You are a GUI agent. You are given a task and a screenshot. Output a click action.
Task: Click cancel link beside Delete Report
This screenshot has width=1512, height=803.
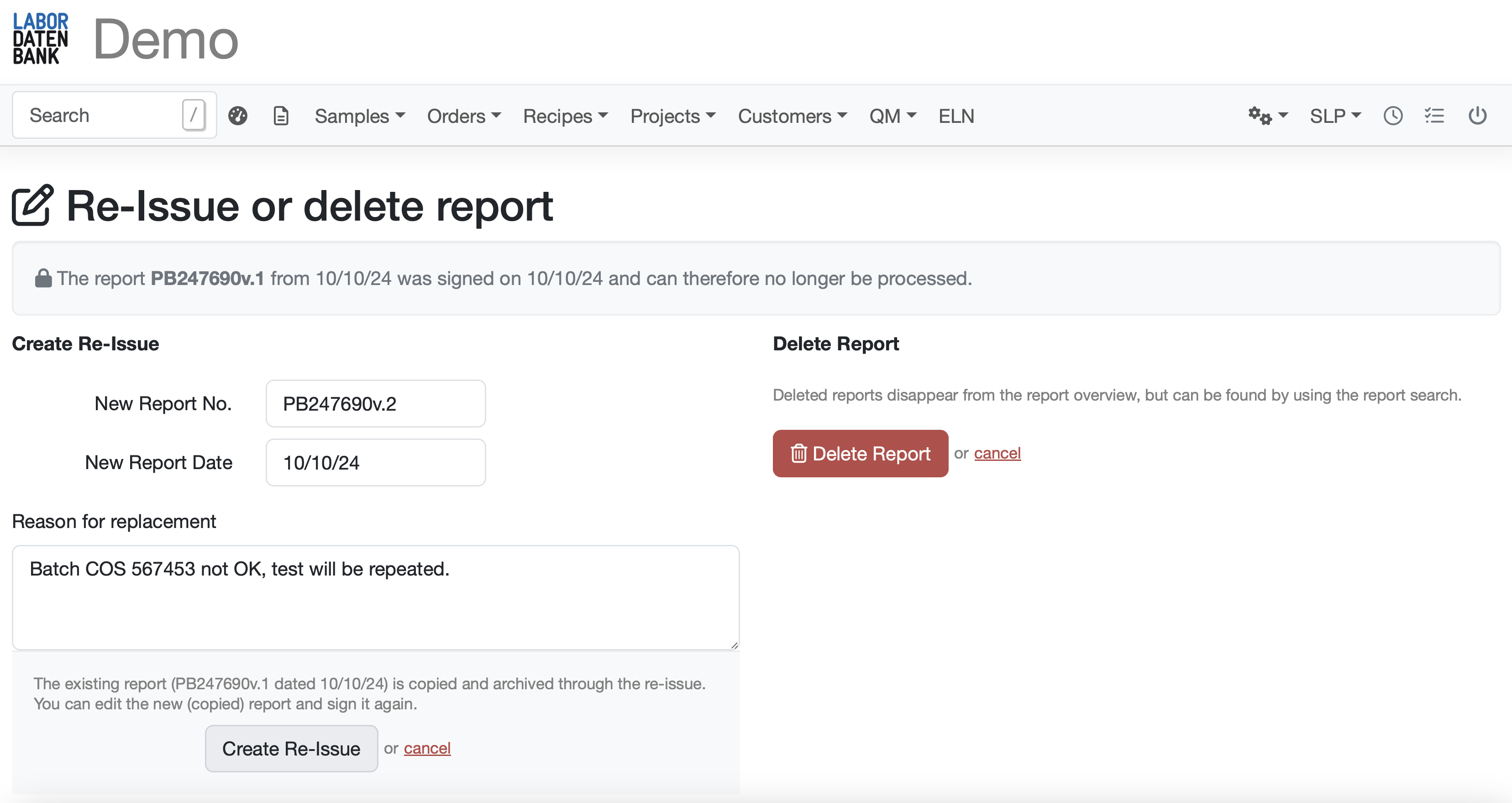tap(997, 454)
